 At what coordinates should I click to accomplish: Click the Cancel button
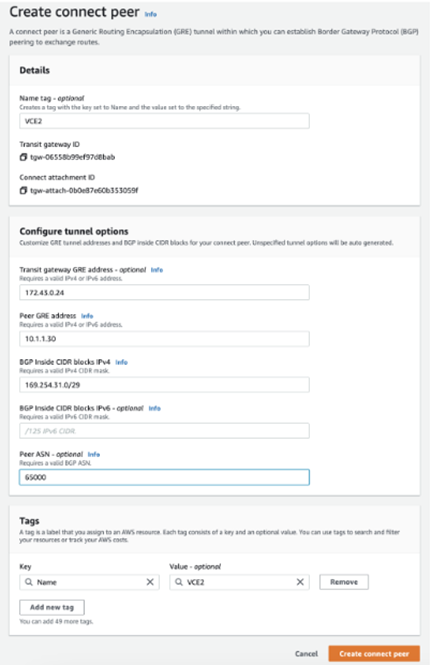306,654
